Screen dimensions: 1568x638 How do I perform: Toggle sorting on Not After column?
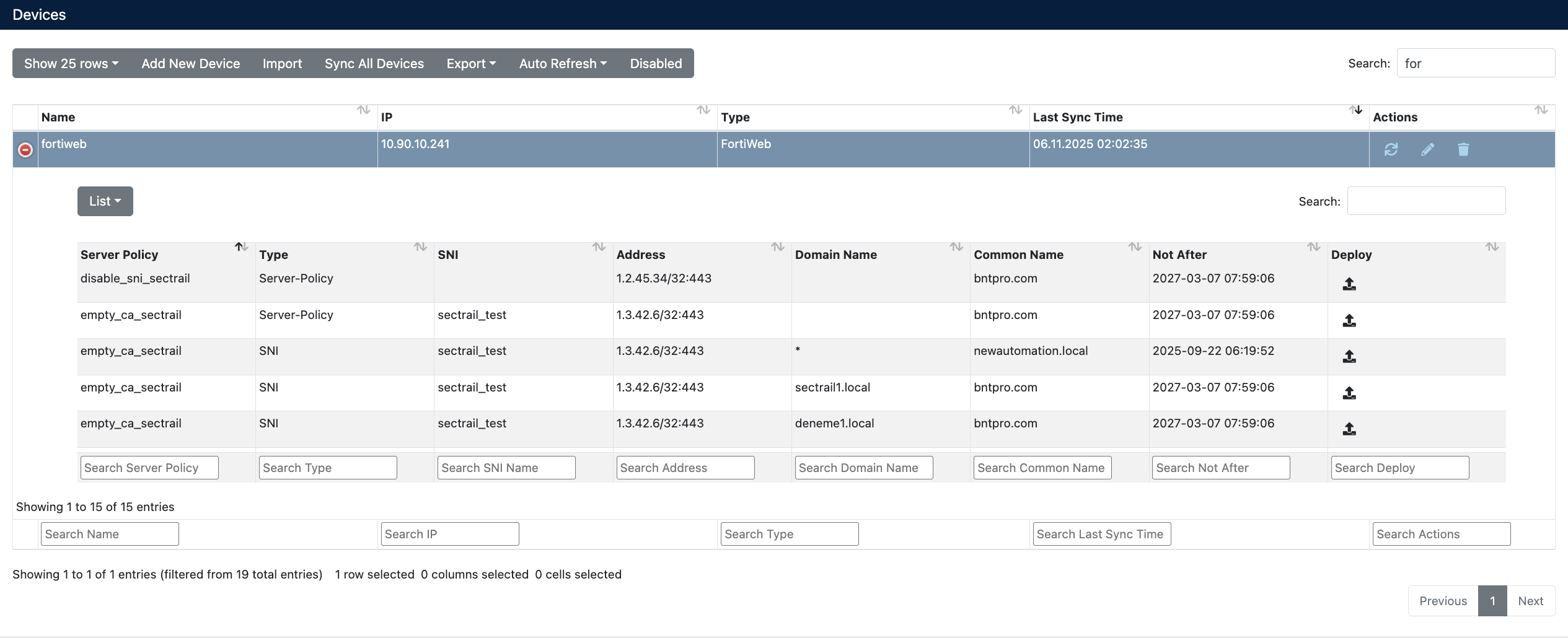(1313, 247)
